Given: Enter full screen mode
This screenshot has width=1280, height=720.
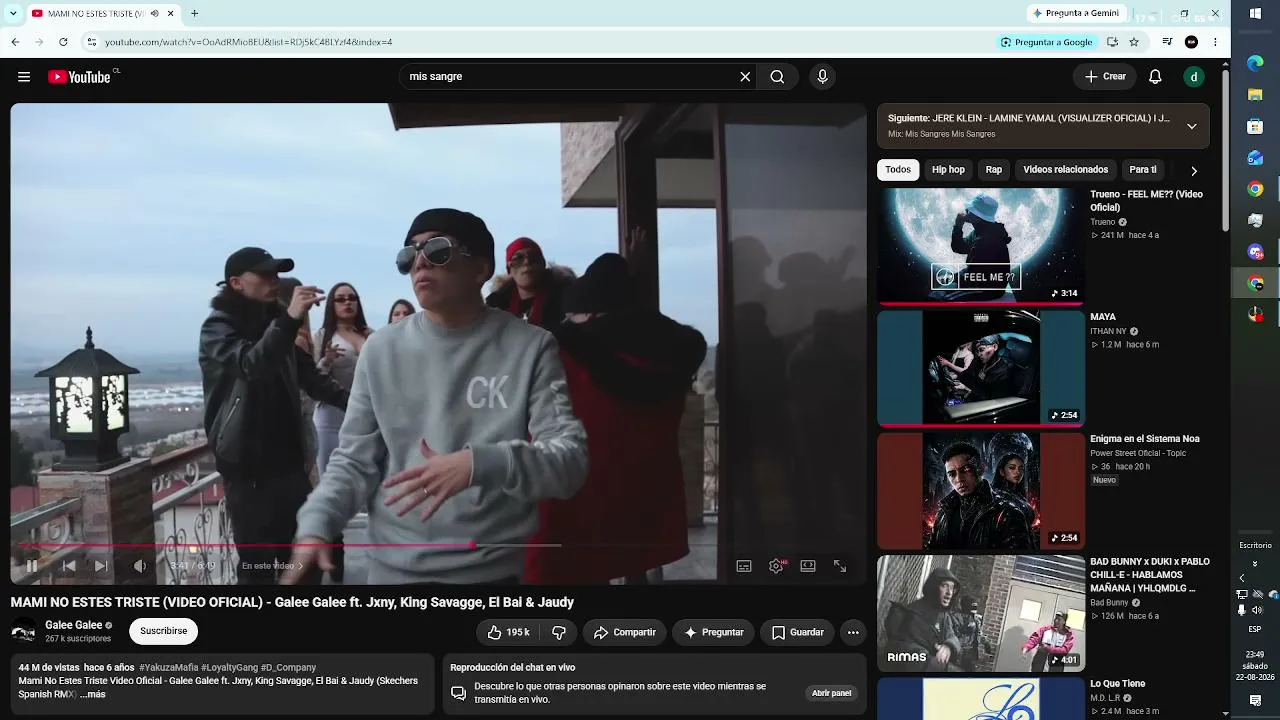Looking at the screenshot, I should click(x=840, y=566).
